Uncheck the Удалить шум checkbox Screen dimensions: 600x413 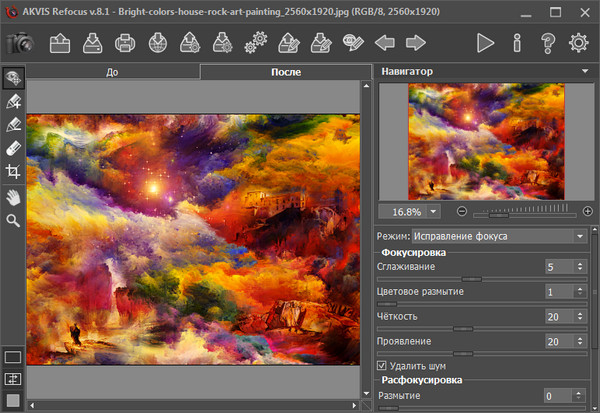tap(382, 366)
